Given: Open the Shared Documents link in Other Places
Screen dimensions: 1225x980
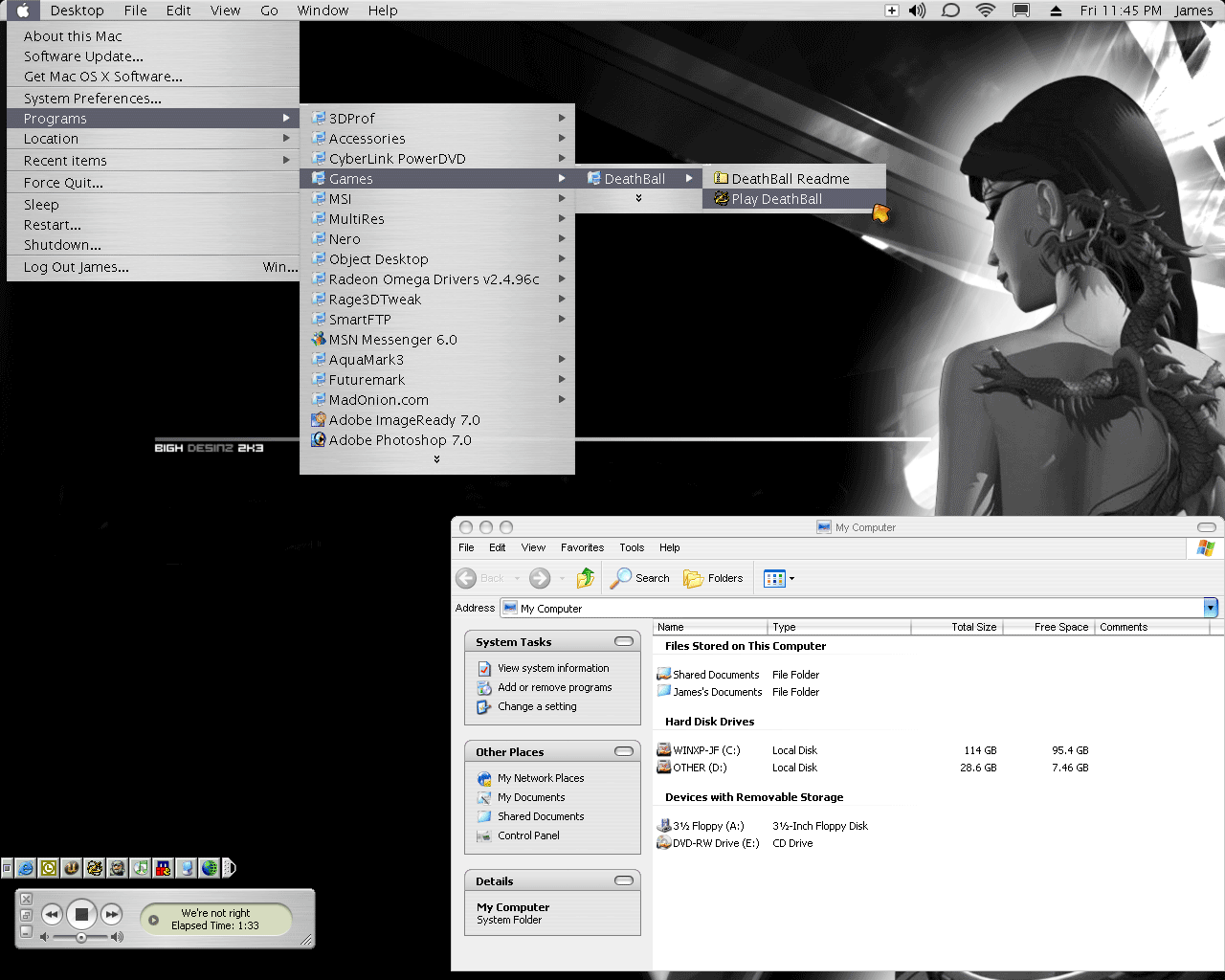Looking at the screenshot, I should 541,816.
